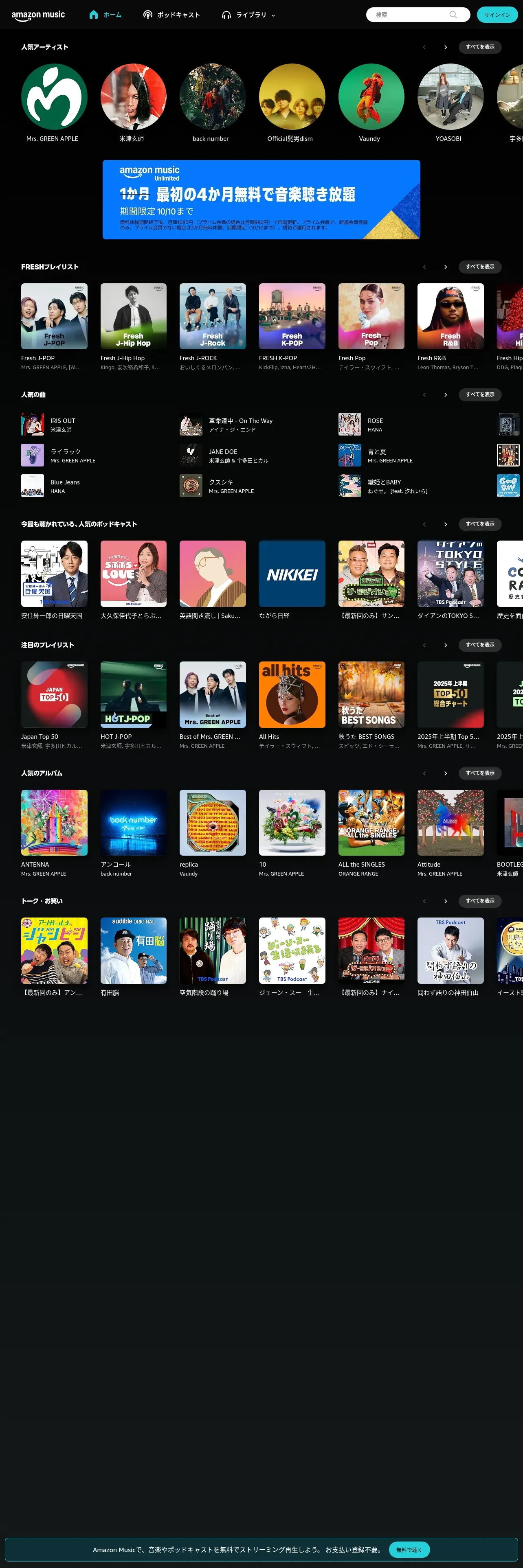Next arrow for 人気の曲 section
523x1568 pixels.
(446, 395)
